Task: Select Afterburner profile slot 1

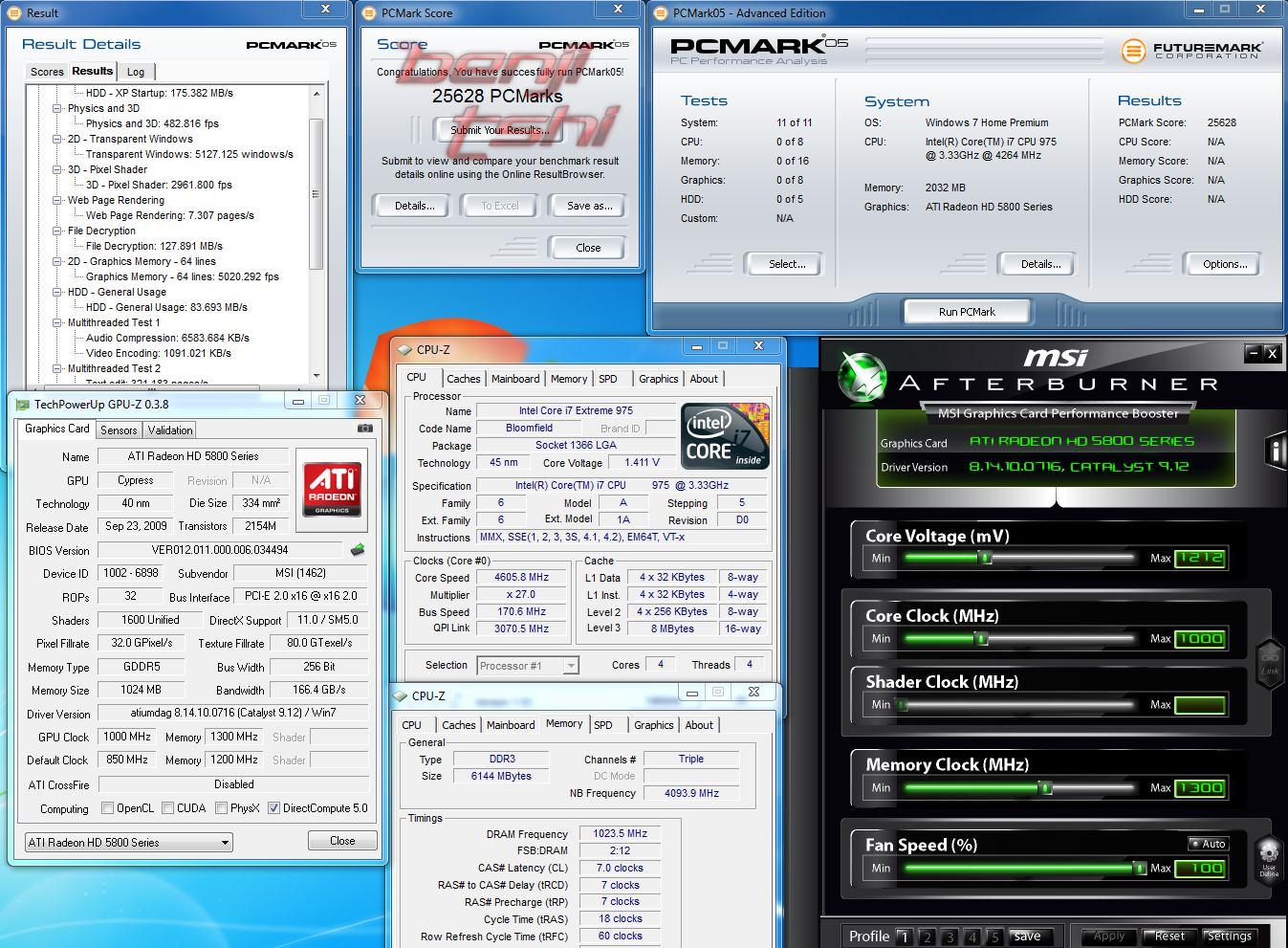Action: pos(905,937)
